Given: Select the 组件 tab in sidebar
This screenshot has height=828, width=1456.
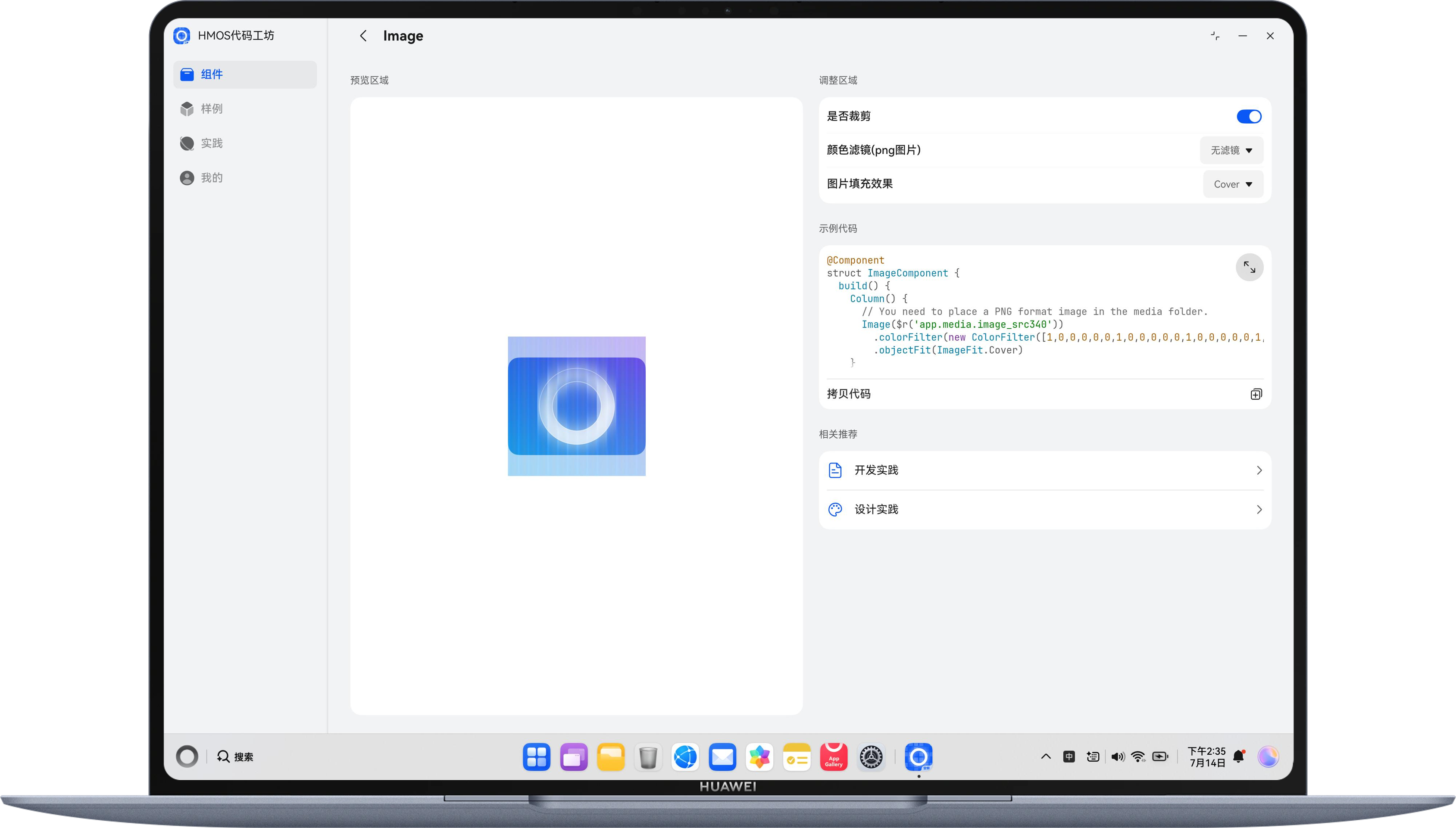Looking at the screenshot, I should (245, 75).
